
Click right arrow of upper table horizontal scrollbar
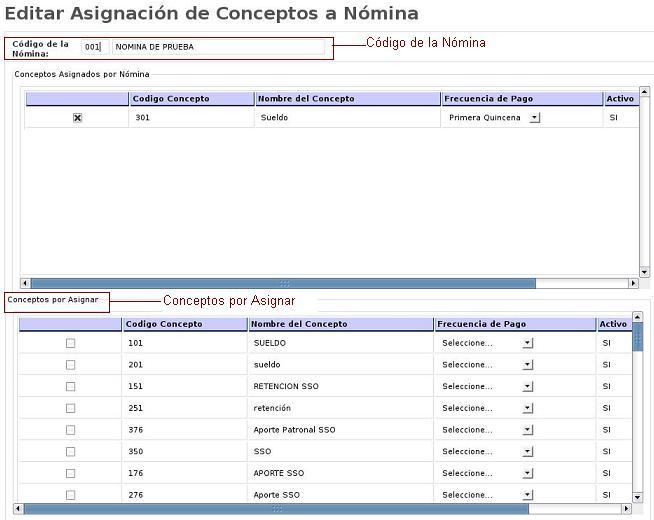pos(632,283)
